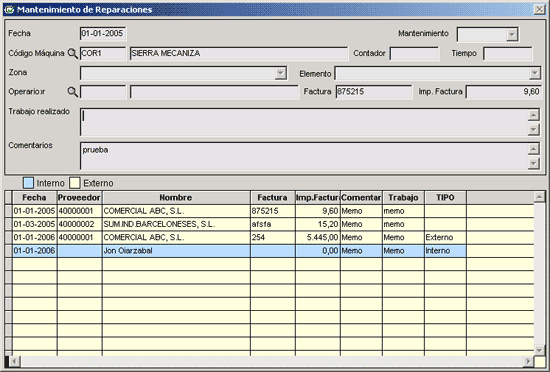Click Trabajo realizado scroll up arrow
The height and width of the screenshot is (372, 550).
pyautogui.click(x=534, y=115)
